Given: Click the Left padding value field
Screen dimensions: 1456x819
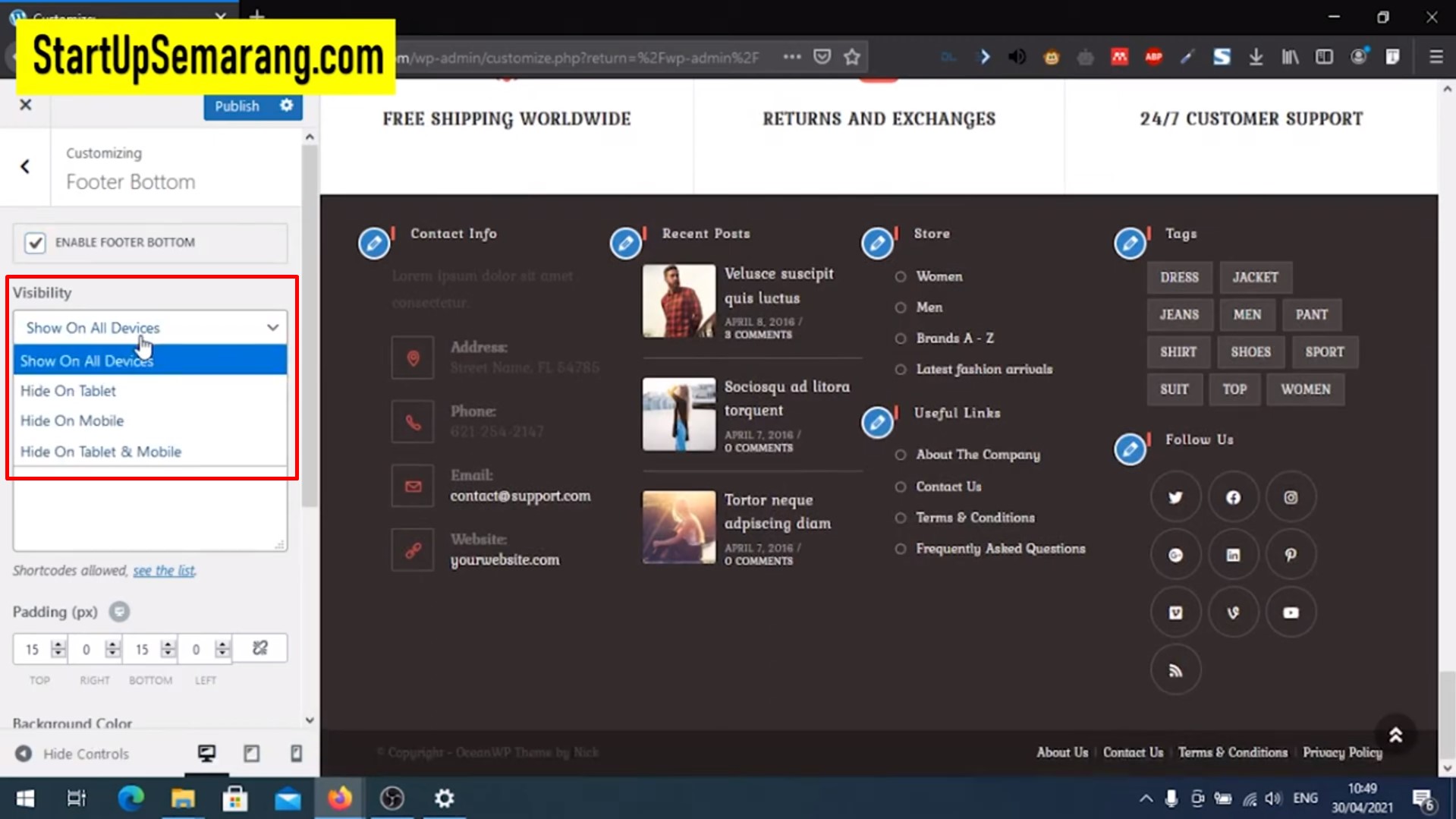Looking at the screenshot, I should click(197, 649).
